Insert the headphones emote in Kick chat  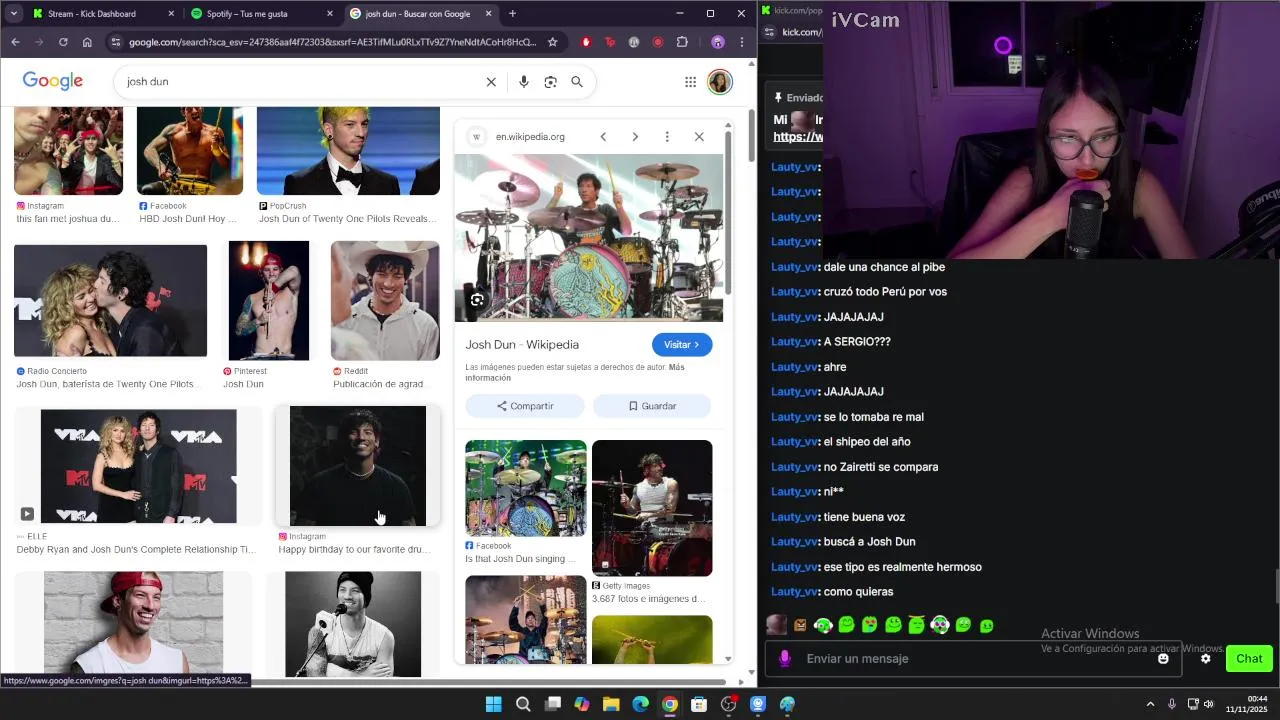[823, 626]
